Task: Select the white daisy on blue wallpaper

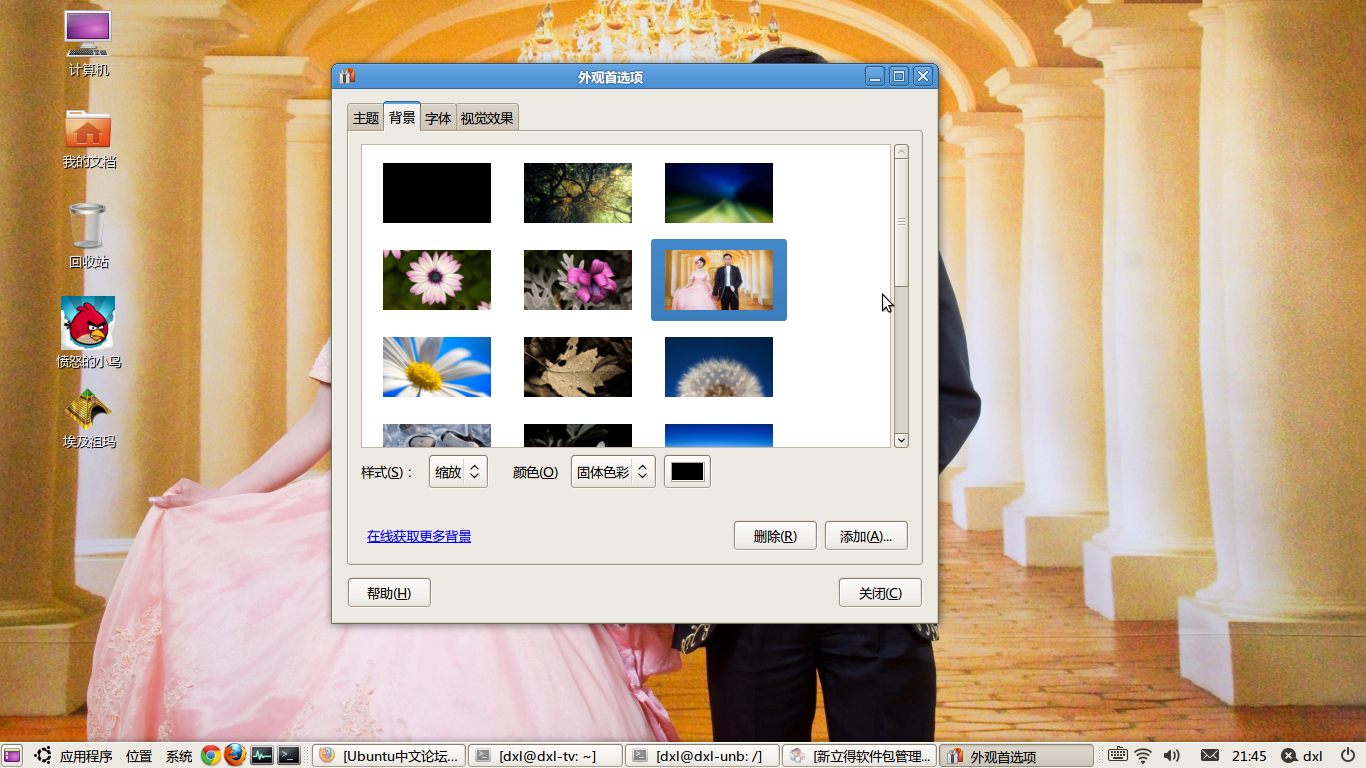Action: point(437,367)
